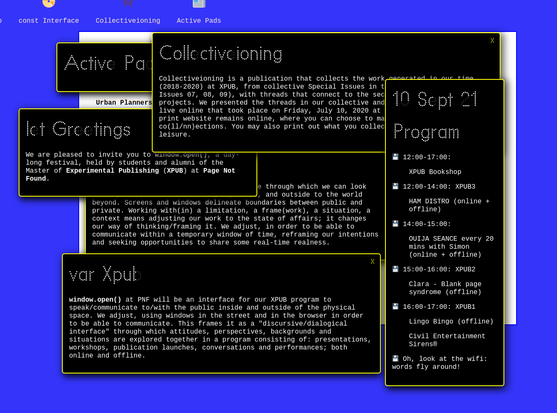Click the '15:00-16:00: XPUB2' time label
The width and height of the screenshot is (557, 413).
coord(439,269)
